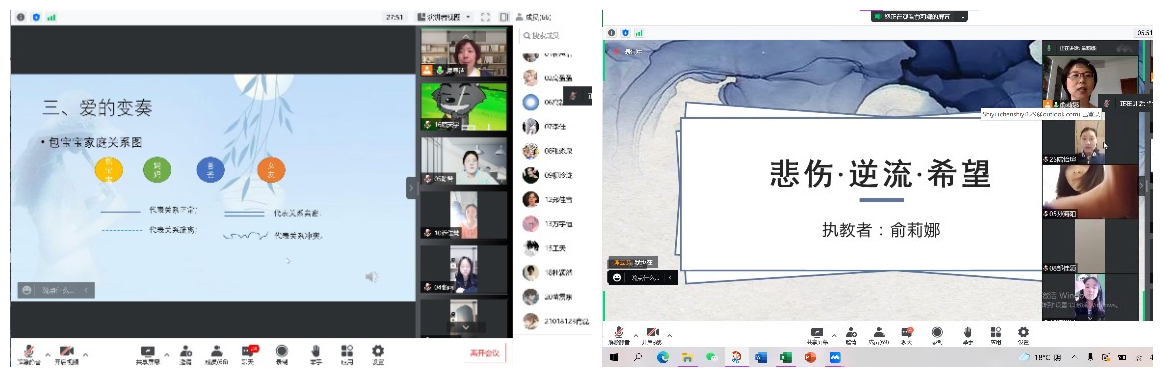Image resolution: width=1163 pixels, height=377 pixels.
Task: Click member search field in participants panel
Action: coord(553,35)
